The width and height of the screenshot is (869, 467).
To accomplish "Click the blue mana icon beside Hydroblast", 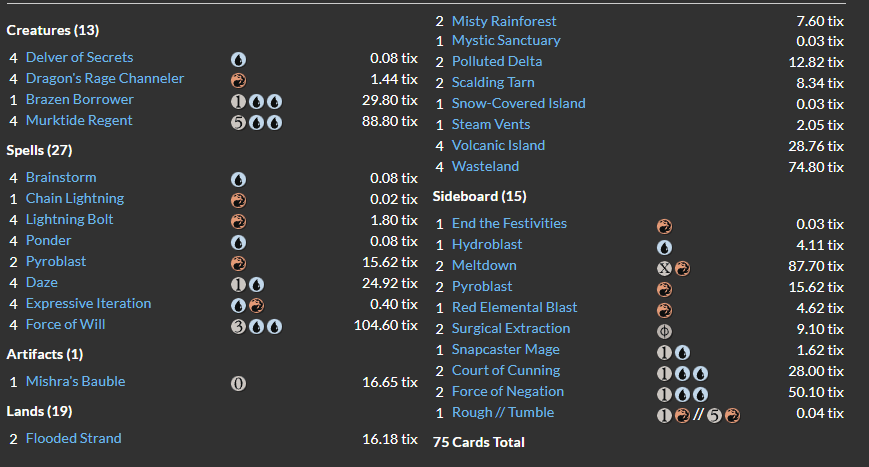I will click(x=665, y=245).
